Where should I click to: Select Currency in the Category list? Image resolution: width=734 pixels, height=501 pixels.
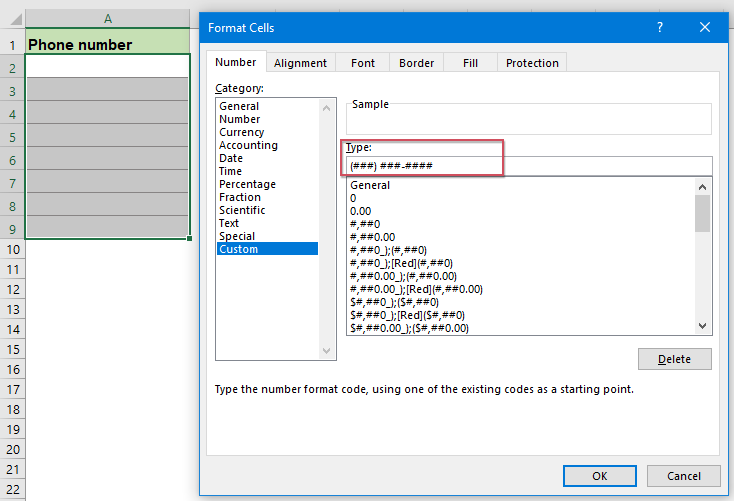tap(242, 132)
